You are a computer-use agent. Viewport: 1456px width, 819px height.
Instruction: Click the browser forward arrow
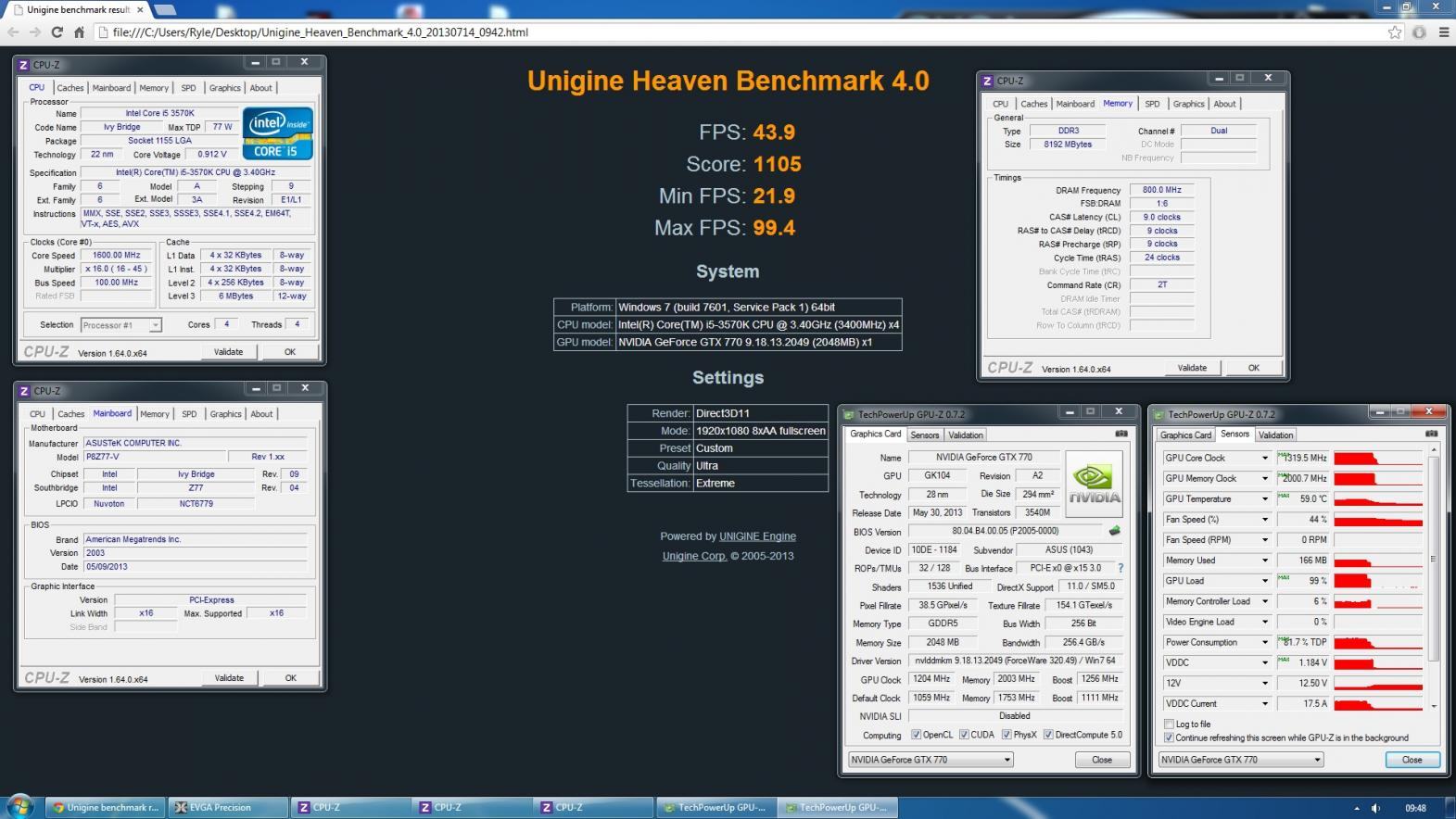pos(34,31)
